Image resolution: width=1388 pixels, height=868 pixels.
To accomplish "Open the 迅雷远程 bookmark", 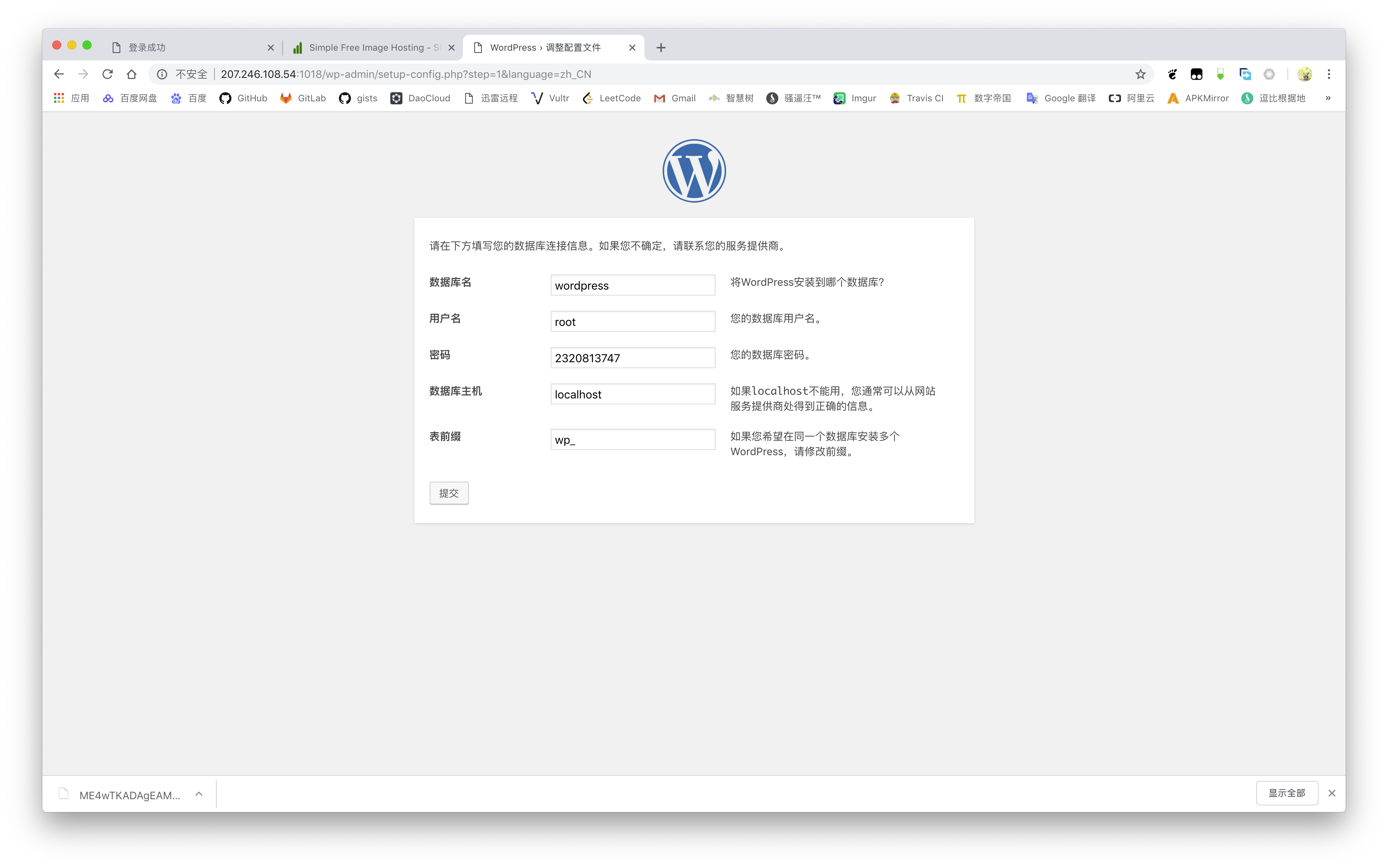I will click(491, 98).
